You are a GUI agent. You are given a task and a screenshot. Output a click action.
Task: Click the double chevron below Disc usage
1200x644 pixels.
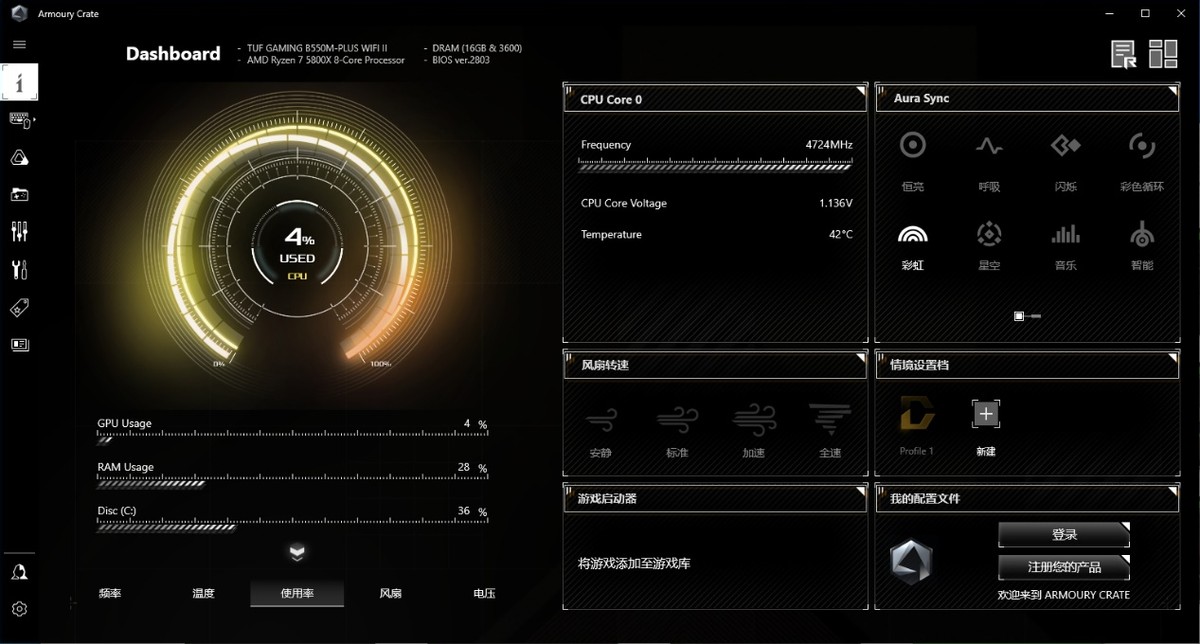pyautogui.click(x=297, y=552)
